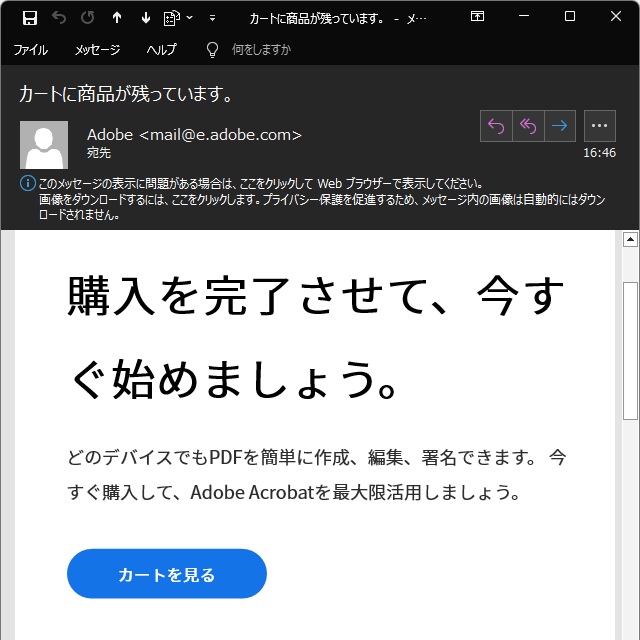Click the sender avatar picture
This screenshot has width=640, height=640.
click(44, 145)
